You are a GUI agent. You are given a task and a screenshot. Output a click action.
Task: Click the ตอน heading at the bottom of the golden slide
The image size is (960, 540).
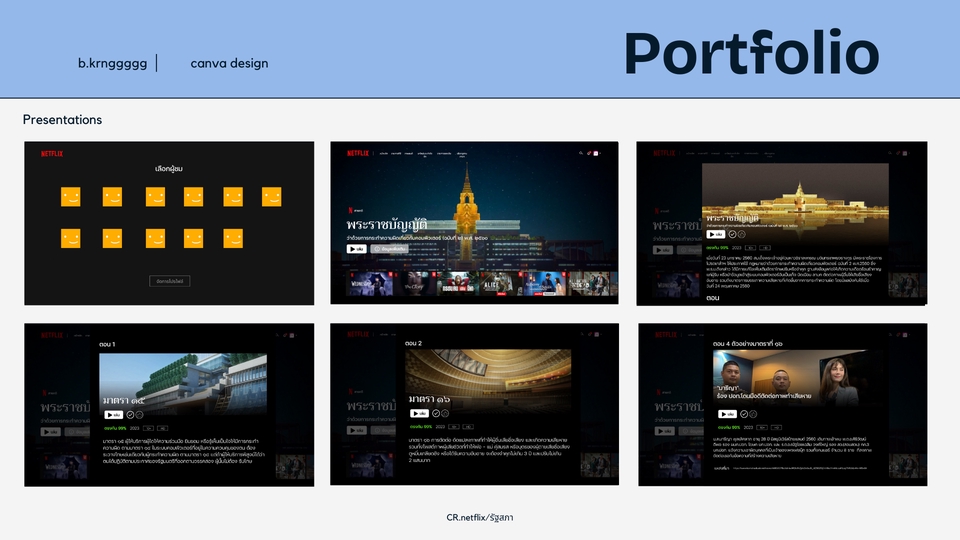(x=713, y=298)
